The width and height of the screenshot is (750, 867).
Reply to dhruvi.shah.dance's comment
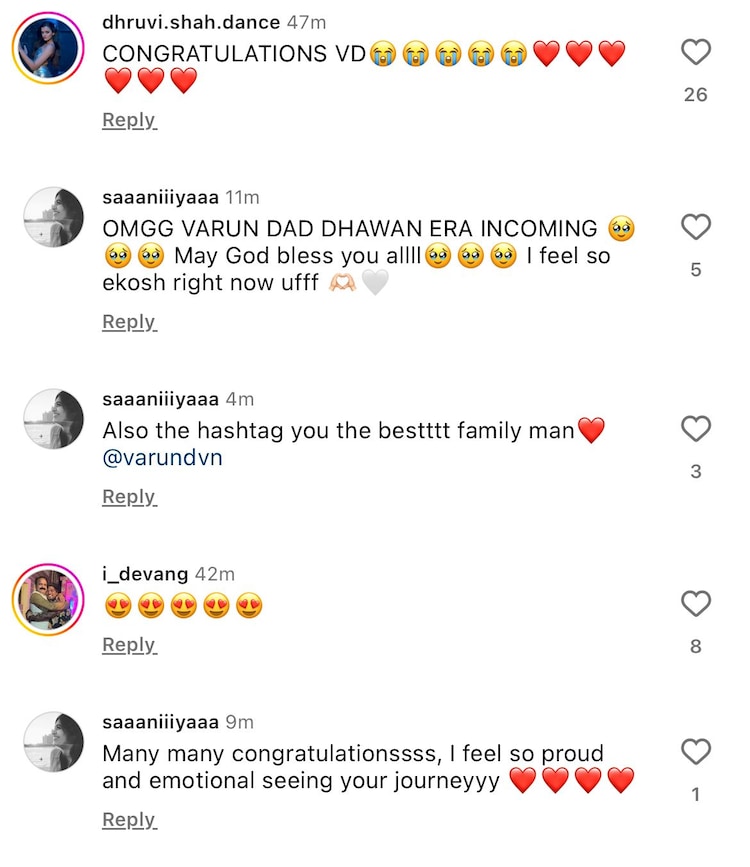click(129, 120)
